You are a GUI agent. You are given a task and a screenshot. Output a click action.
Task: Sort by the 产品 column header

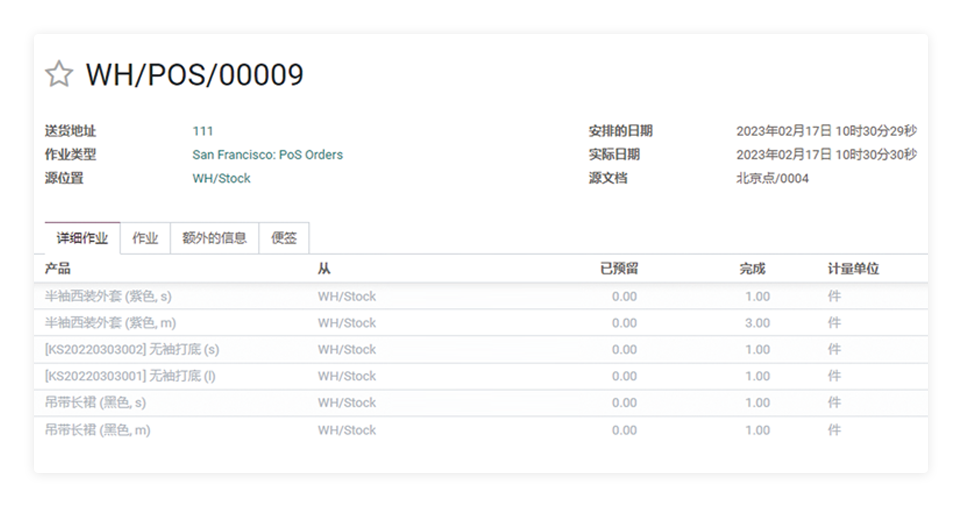coord(58,269)
